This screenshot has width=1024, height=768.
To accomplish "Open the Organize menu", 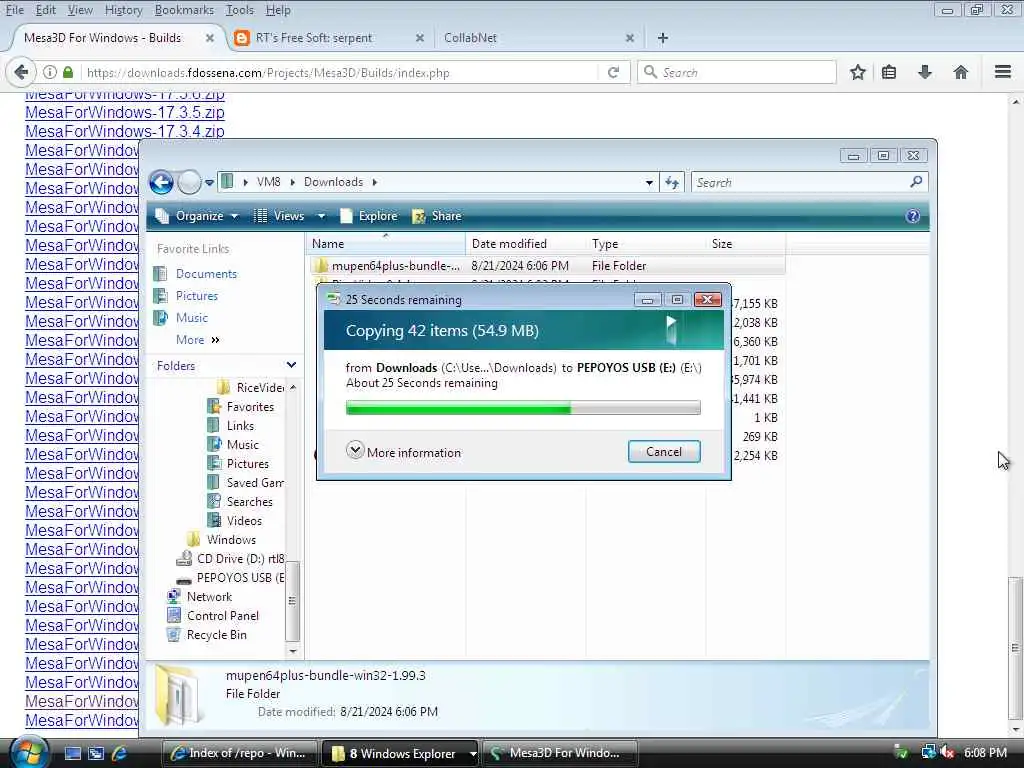I will point(198,216).
